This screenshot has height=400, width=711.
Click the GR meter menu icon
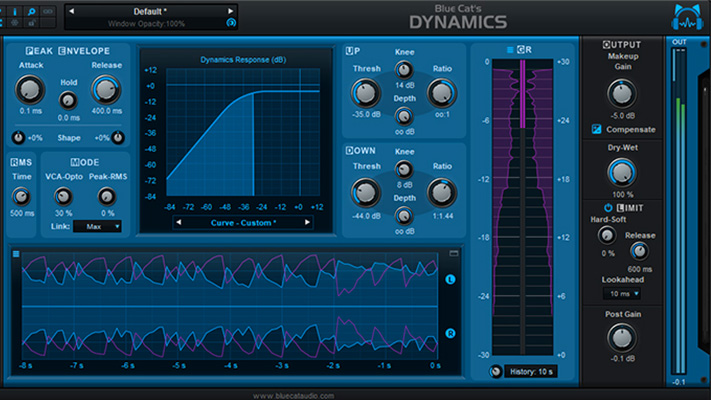[509, 49]
